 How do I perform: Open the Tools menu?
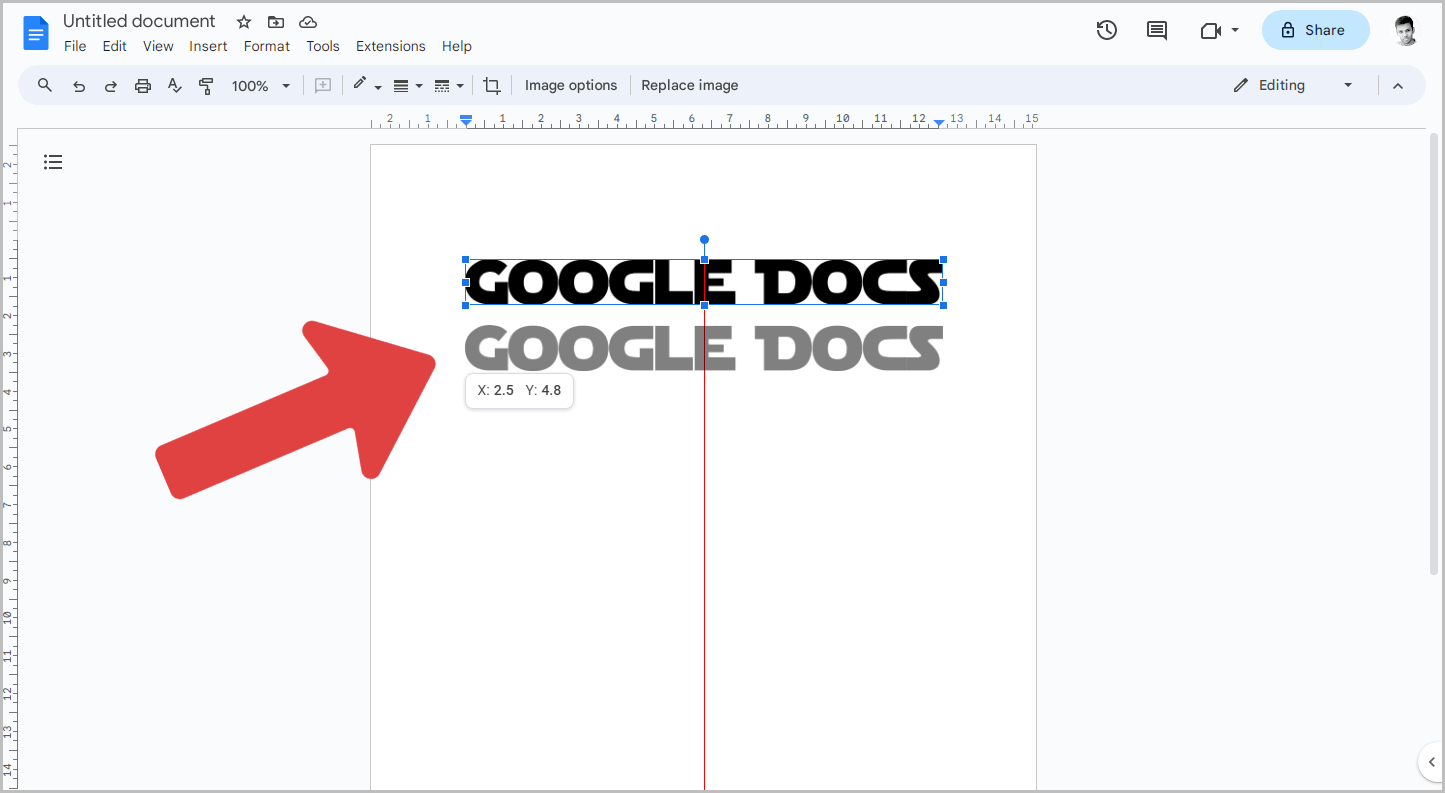[x=323, y=46]
